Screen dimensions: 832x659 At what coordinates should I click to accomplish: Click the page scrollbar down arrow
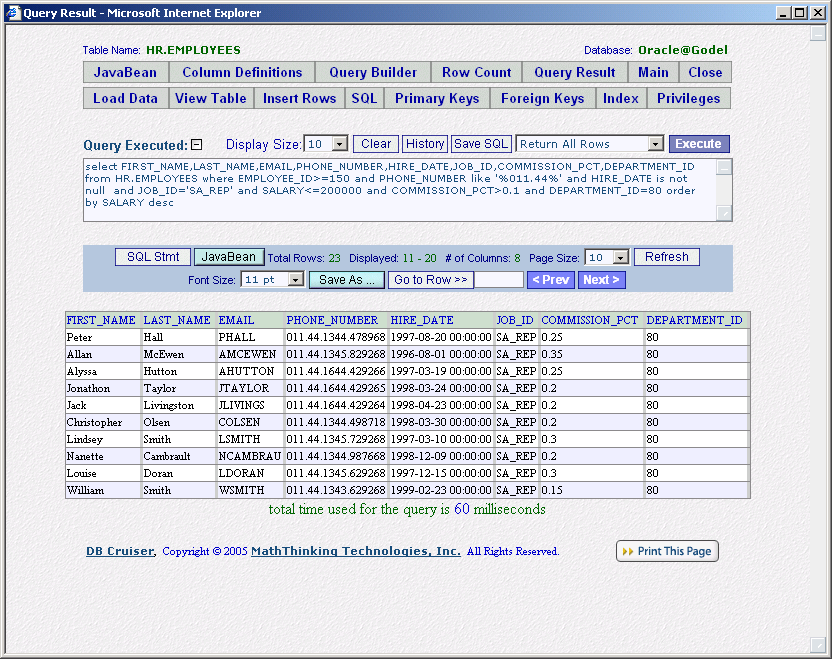pyautogui.click(x=818, y=645)
